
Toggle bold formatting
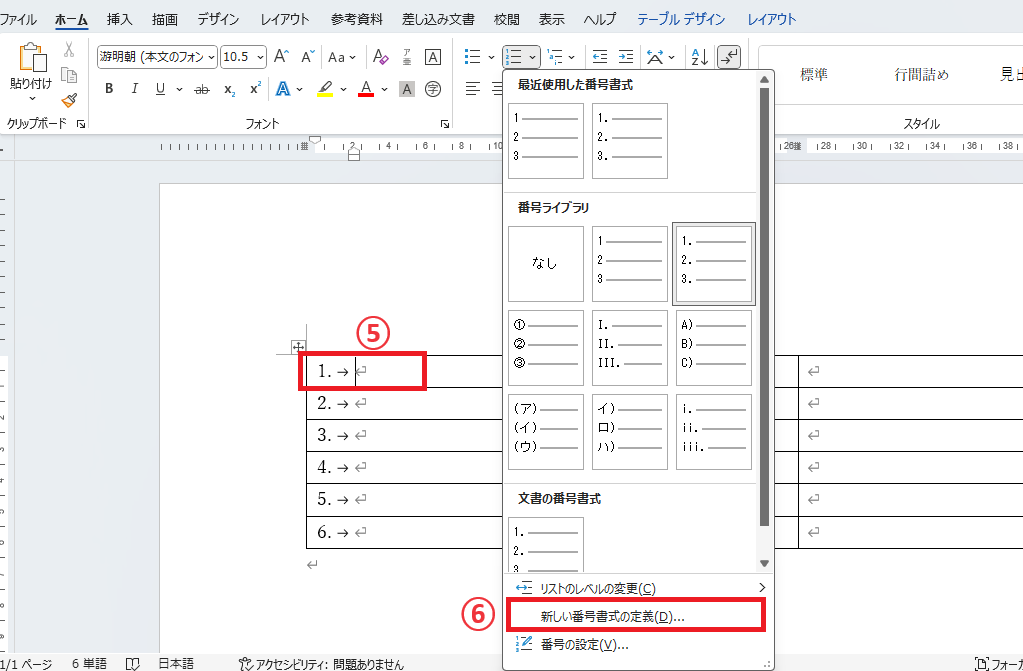point(109,89)
